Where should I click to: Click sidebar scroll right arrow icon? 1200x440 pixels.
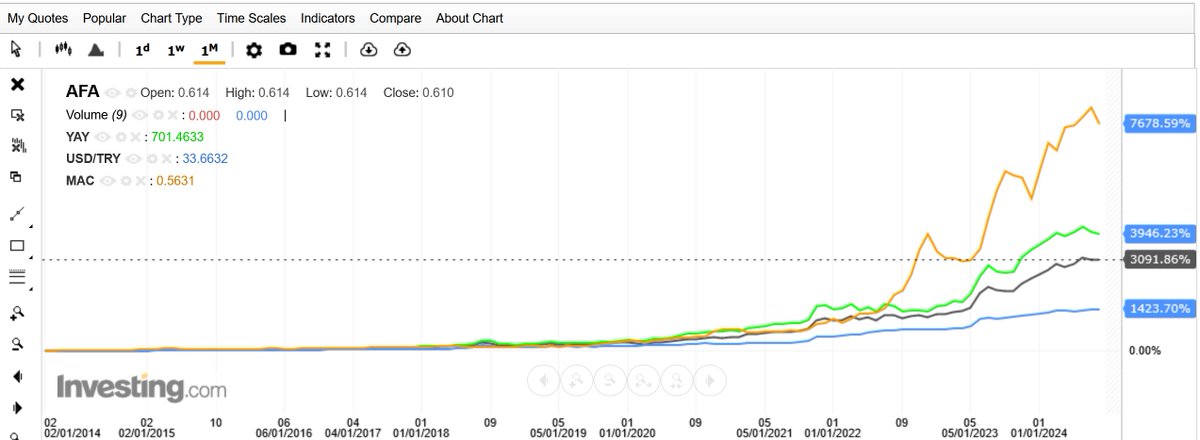pos(17,409)
